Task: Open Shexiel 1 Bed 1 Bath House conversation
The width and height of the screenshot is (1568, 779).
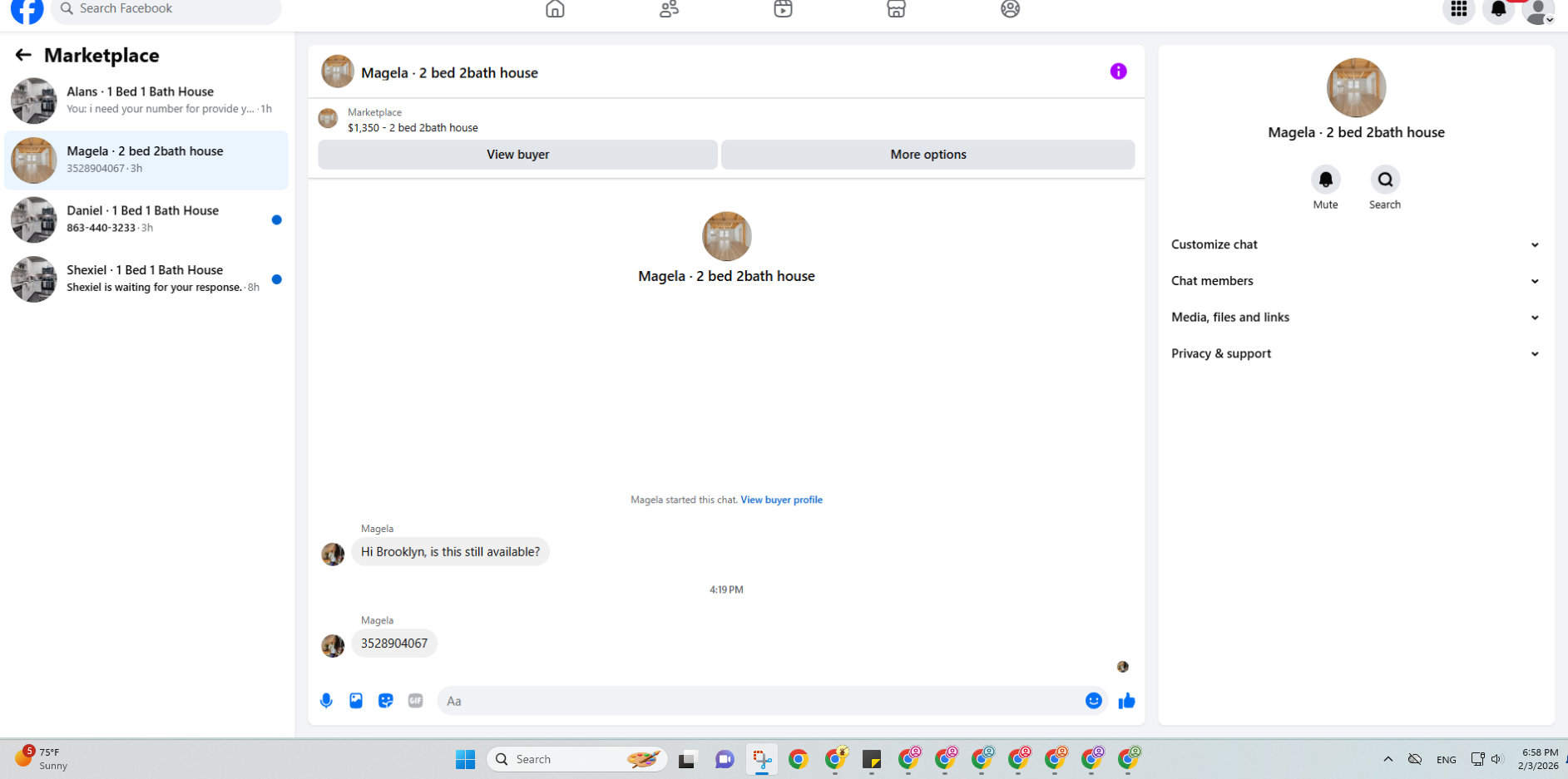Action: pos(146,279)
